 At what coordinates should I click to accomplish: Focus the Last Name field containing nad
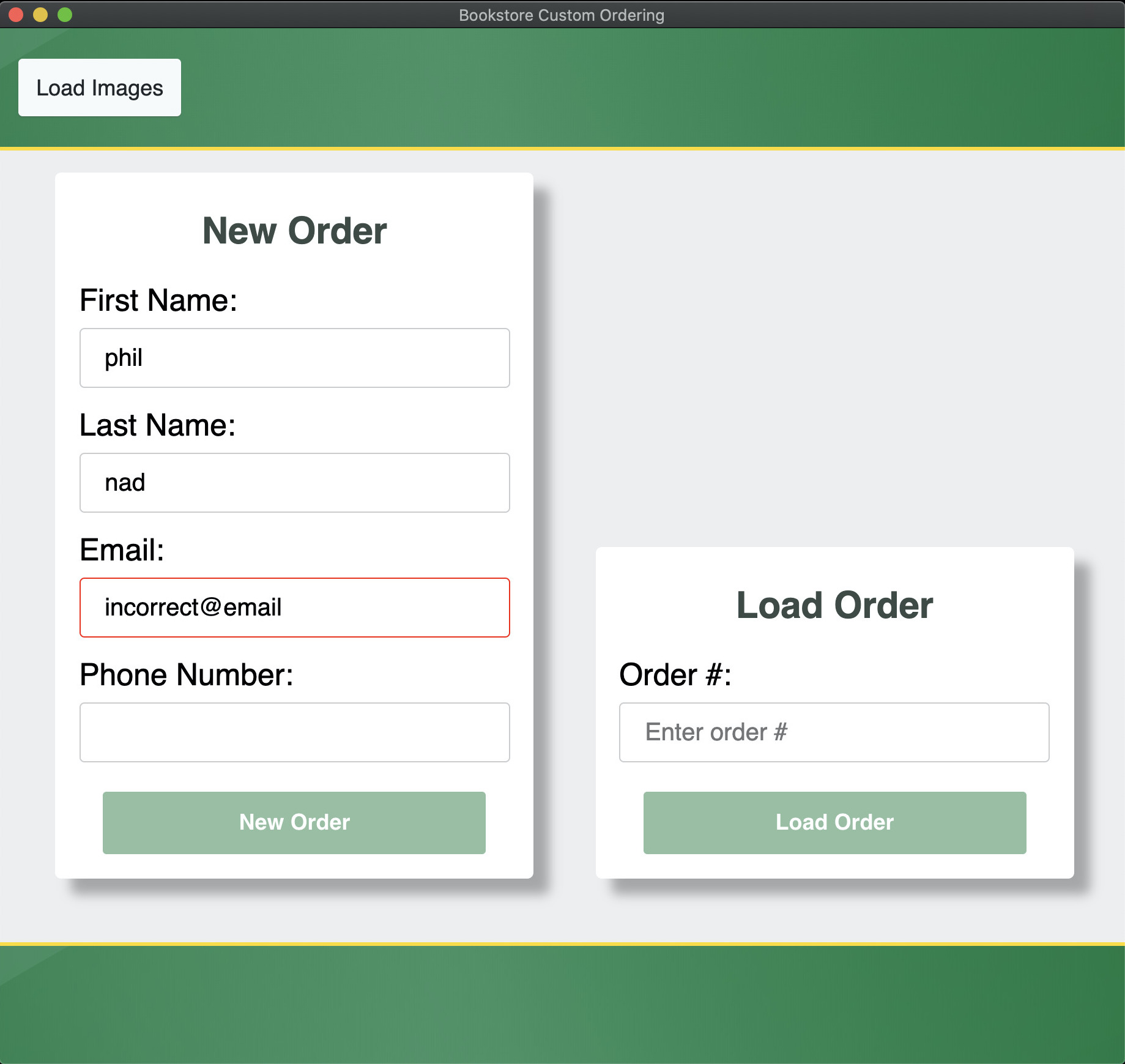tap(294, 483)
